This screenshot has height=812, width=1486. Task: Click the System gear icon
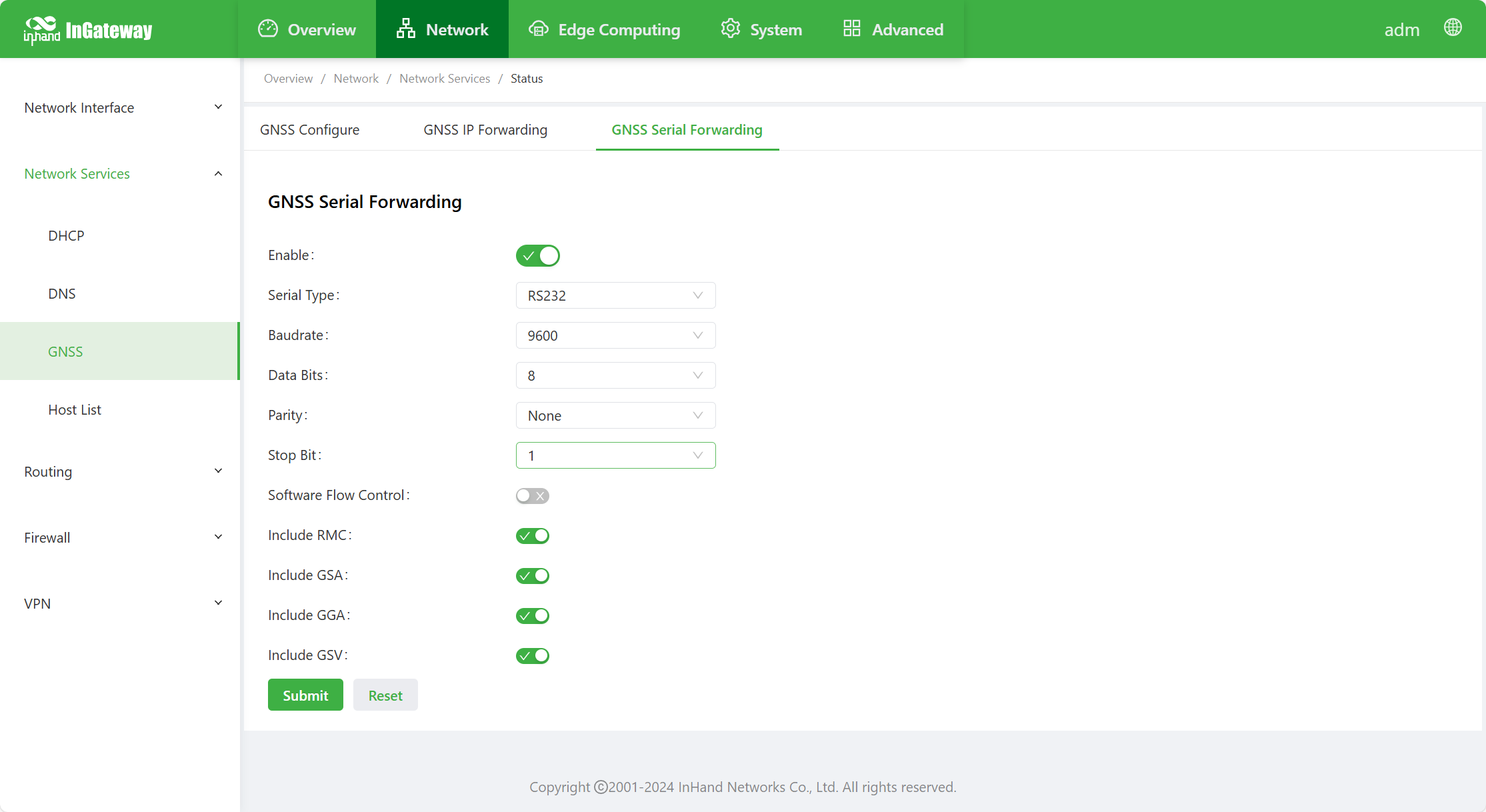(730, 29)
